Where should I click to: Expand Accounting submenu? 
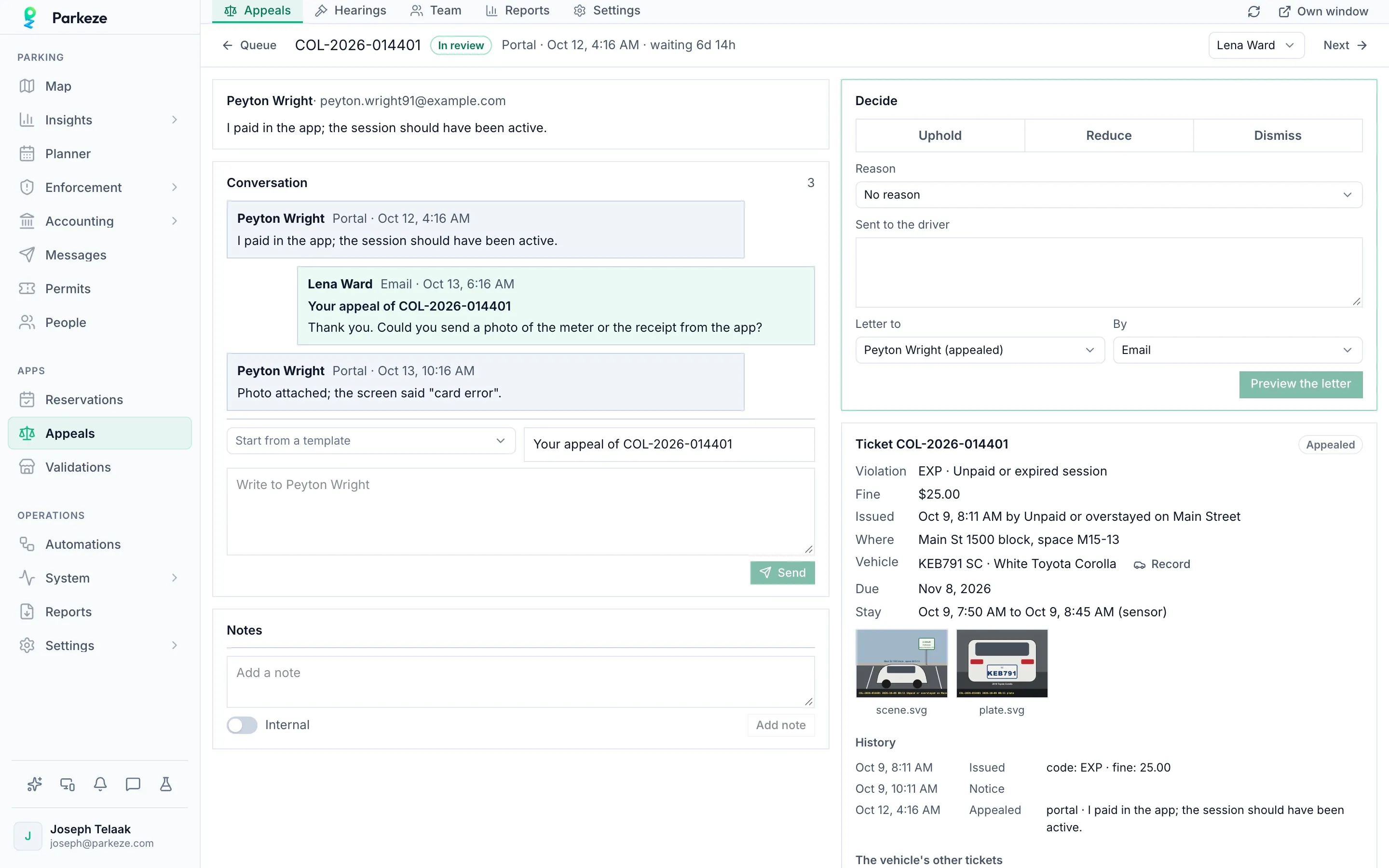(x=99, y=221)
